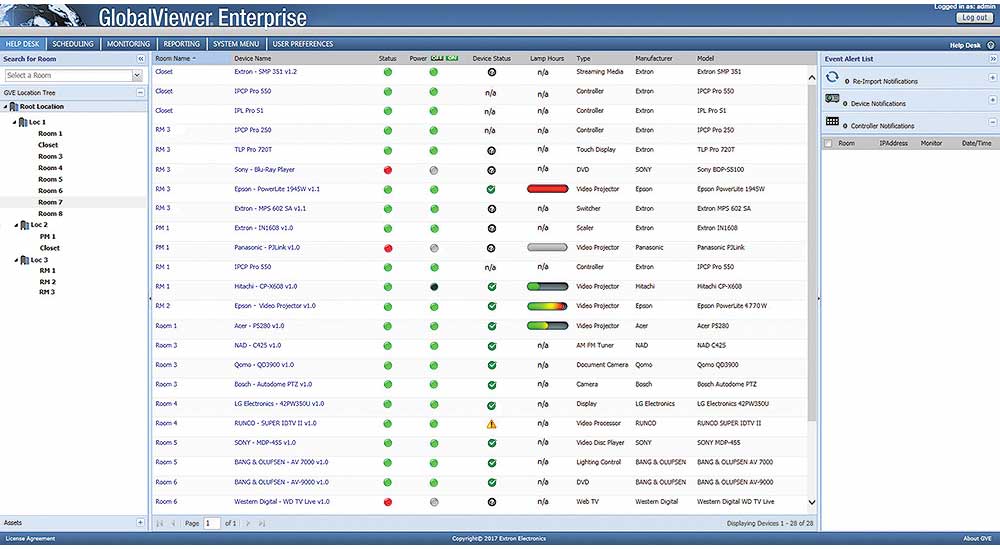Click red lamp hours bar for Epson PowerLite 1945W

(x=547, y=189)
